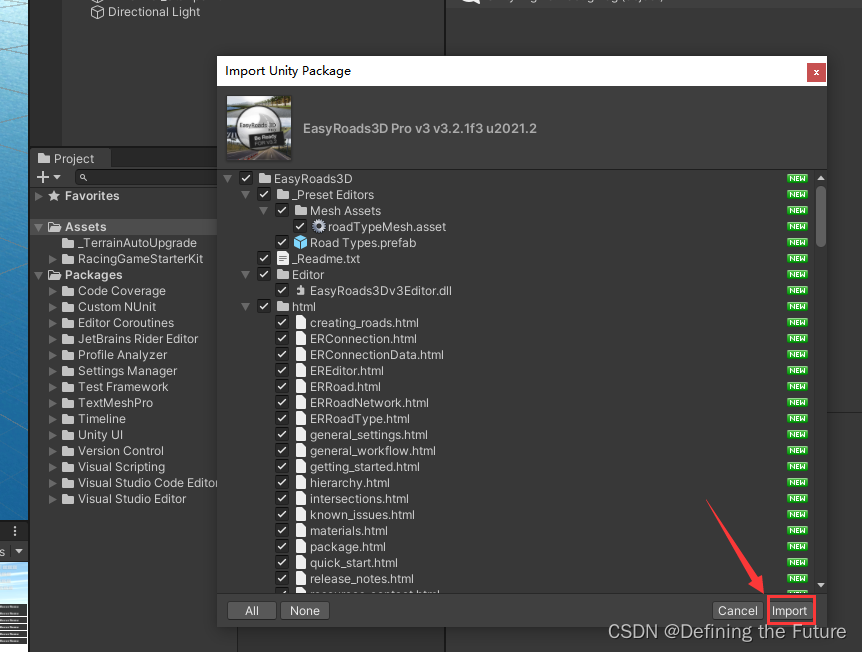
Task: Click the EasyRoads3Dv3Editor.dll plugin icon
Action: pos(300,290)
